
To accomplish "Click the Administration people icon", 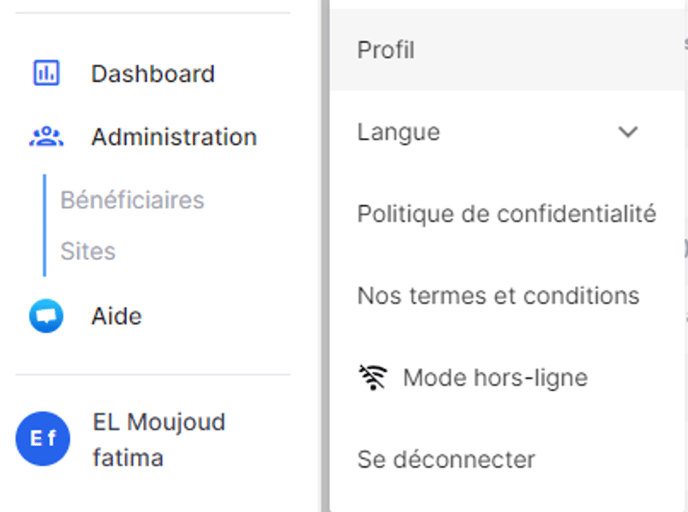I will (x=46, y=137).
